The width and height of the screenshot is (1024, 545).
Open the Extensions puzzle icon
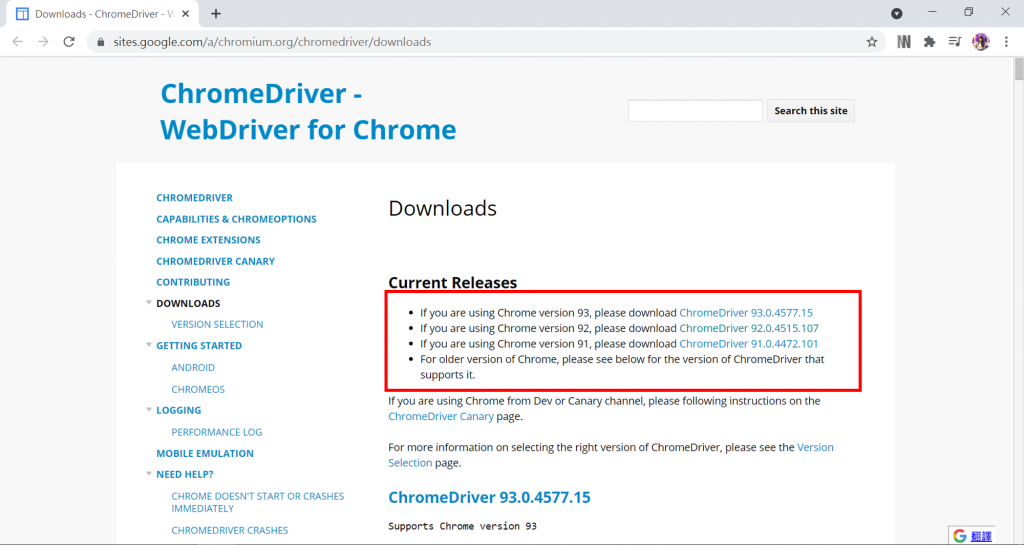click(929, 42)
